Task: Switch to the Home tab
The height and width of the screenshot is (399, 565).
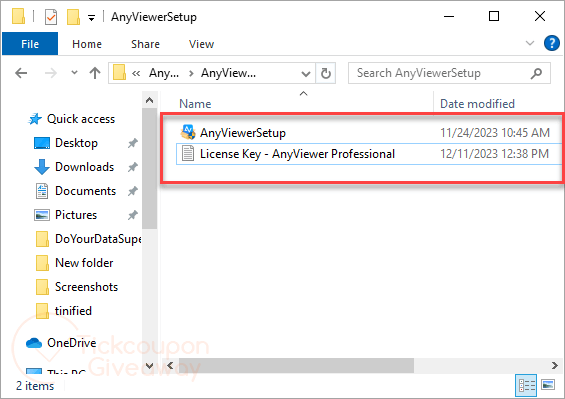Action: coord(87,44)
